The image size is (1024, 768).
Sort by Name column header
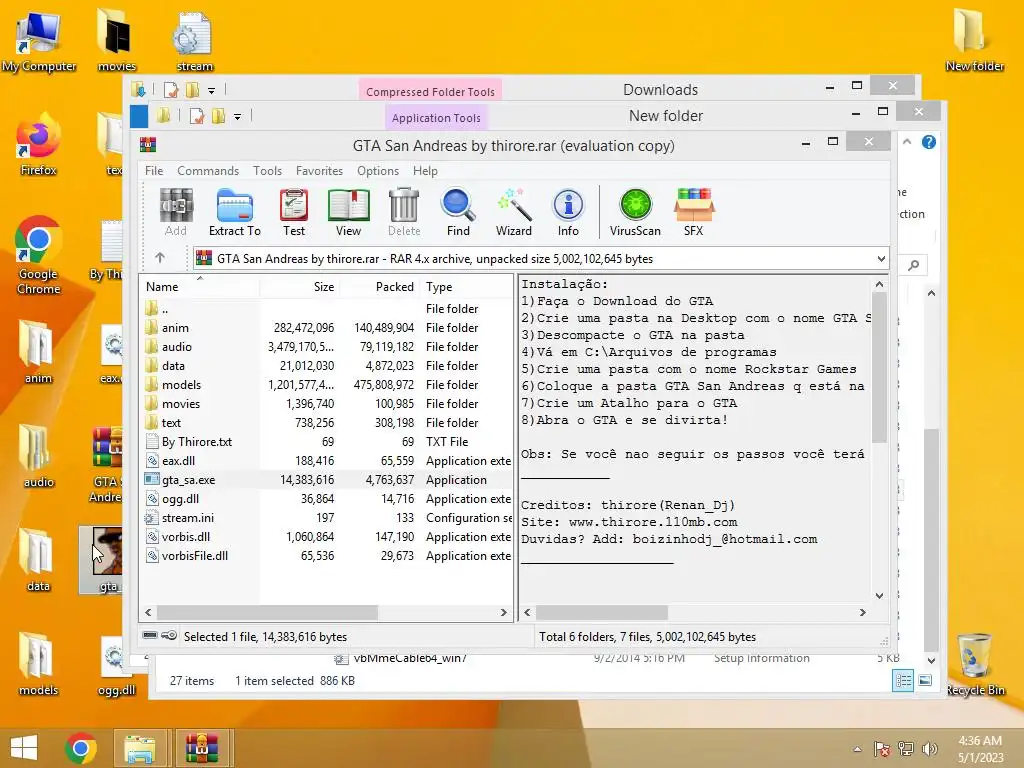click(199, 287)
